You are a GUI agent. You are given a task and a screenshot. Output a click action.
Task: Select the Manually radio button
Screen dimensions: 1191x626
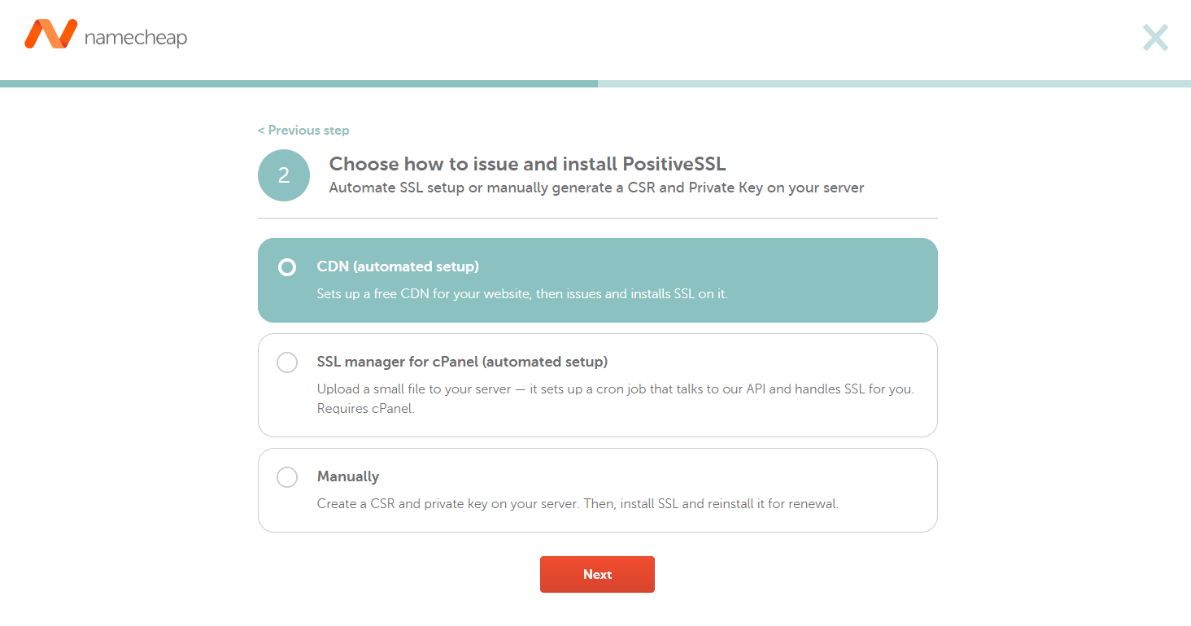click(287, 477)
